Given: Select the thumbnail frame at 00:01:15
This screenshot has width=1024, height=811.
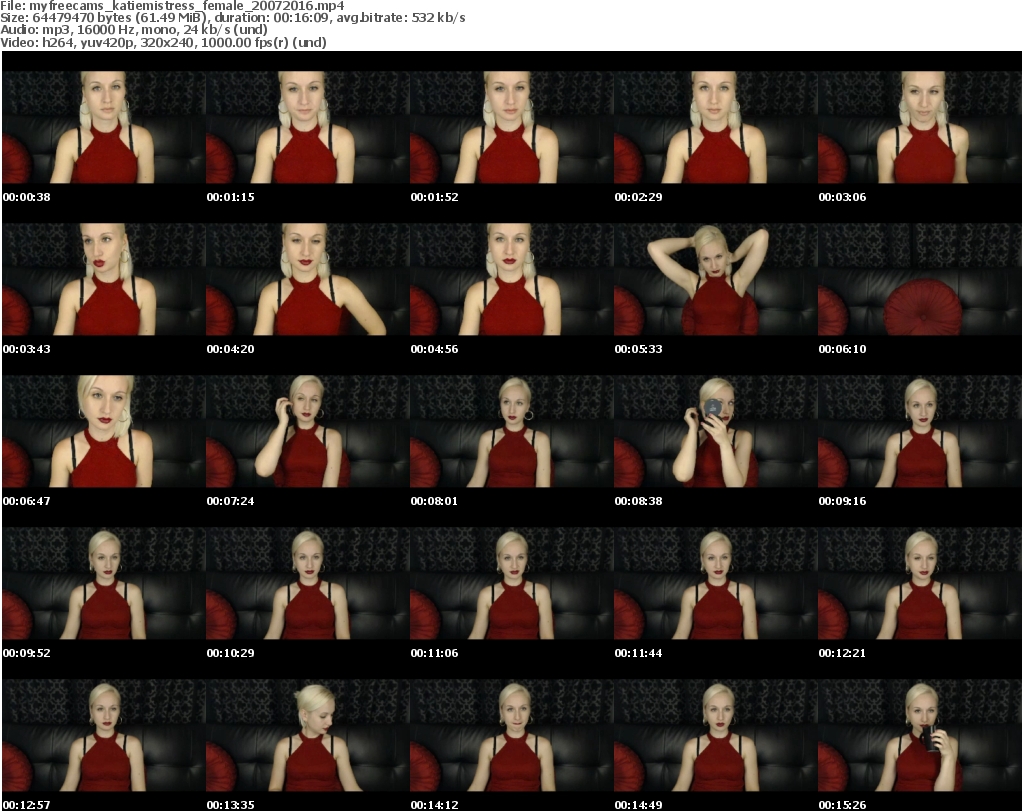Looking at the screenshot, I should click(308, 127).
